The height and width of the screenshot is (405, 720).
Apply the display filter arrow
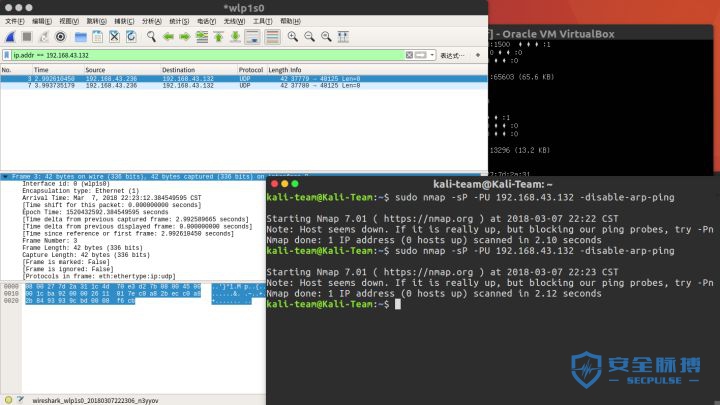coord(421,55)
